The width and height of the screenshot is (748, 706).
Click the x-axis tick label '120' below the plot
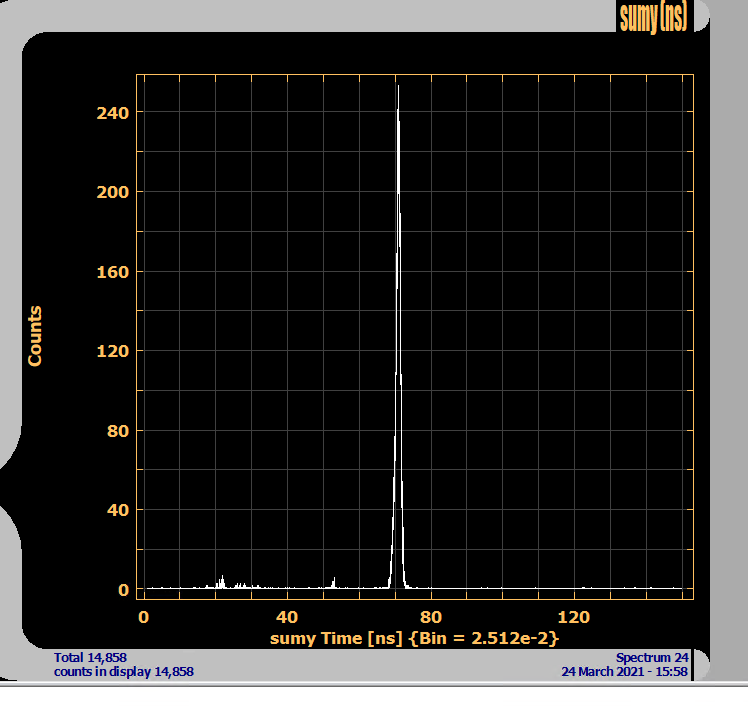coord(574,617)
